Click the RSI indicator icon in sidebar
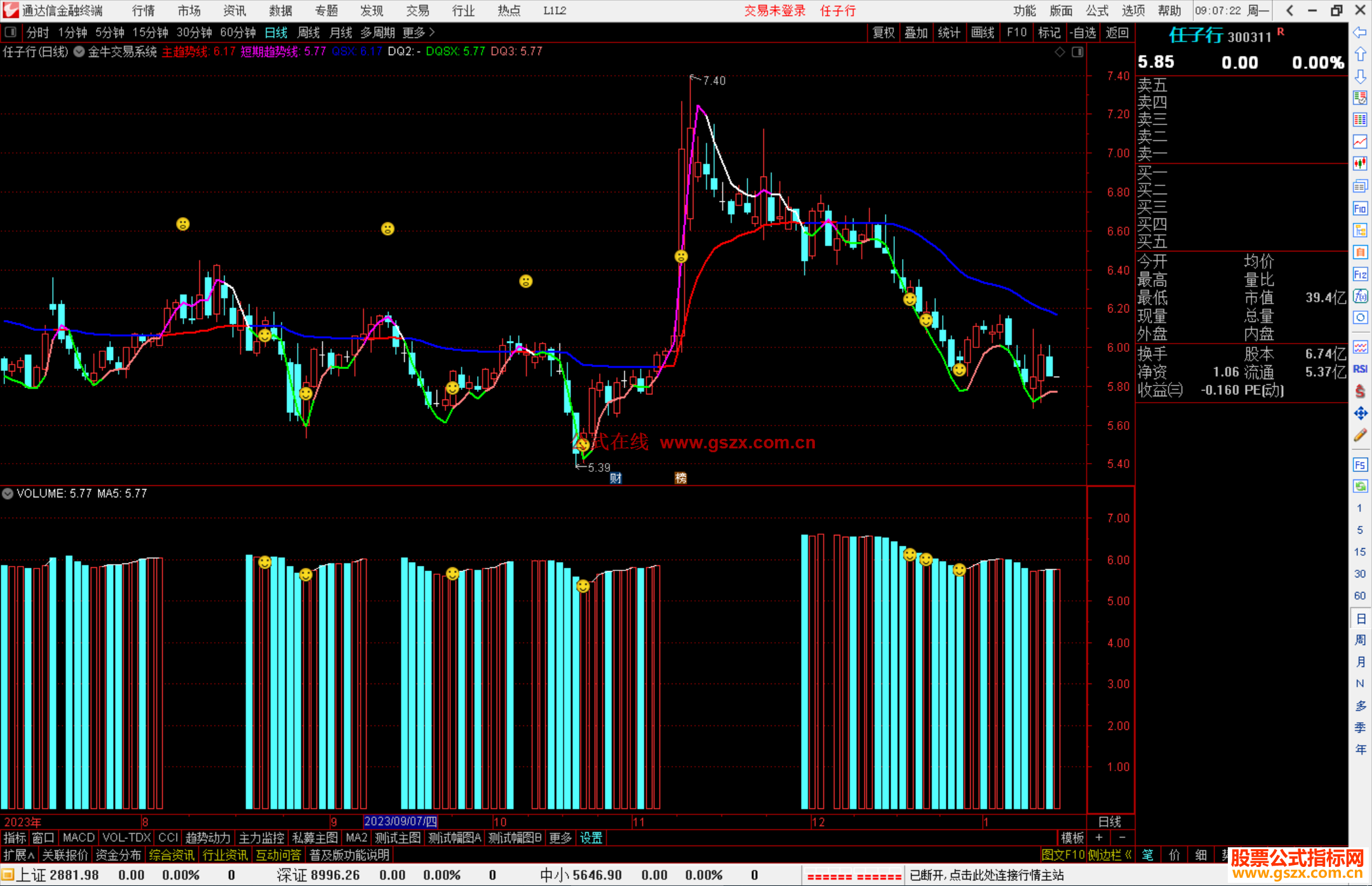 pos(1360,369)
